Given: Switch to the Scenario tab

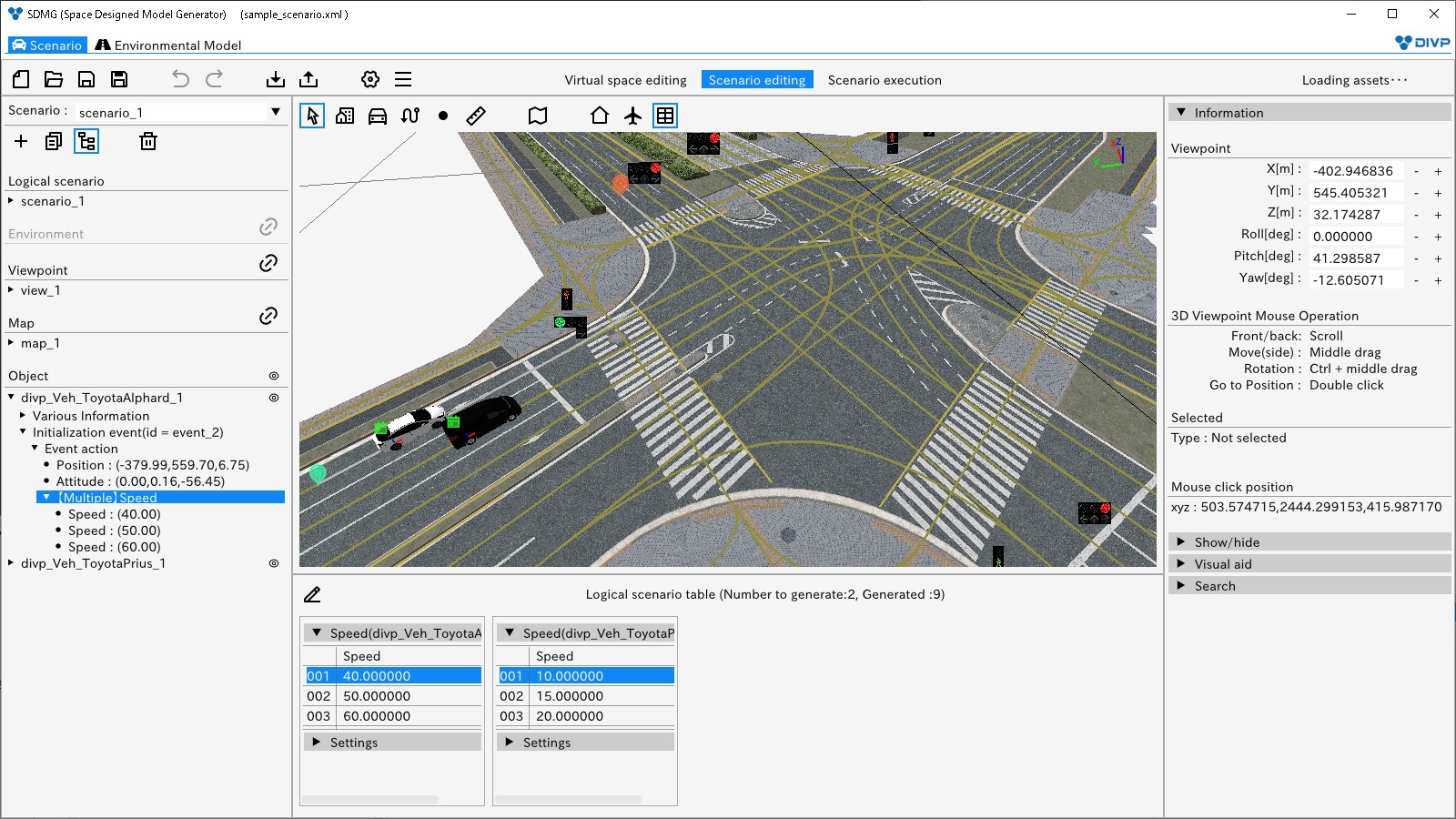Looking at the screenshot, I should tap(47, 45).
